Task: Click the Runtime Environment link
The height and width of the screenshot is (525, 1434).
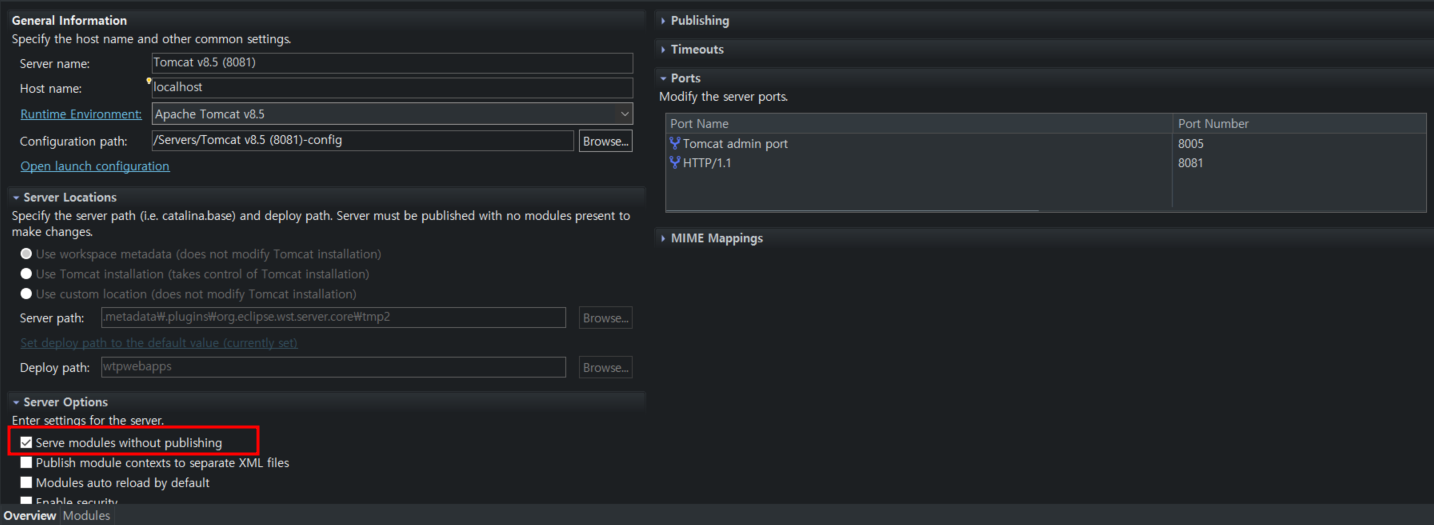Action: [81, 114]
